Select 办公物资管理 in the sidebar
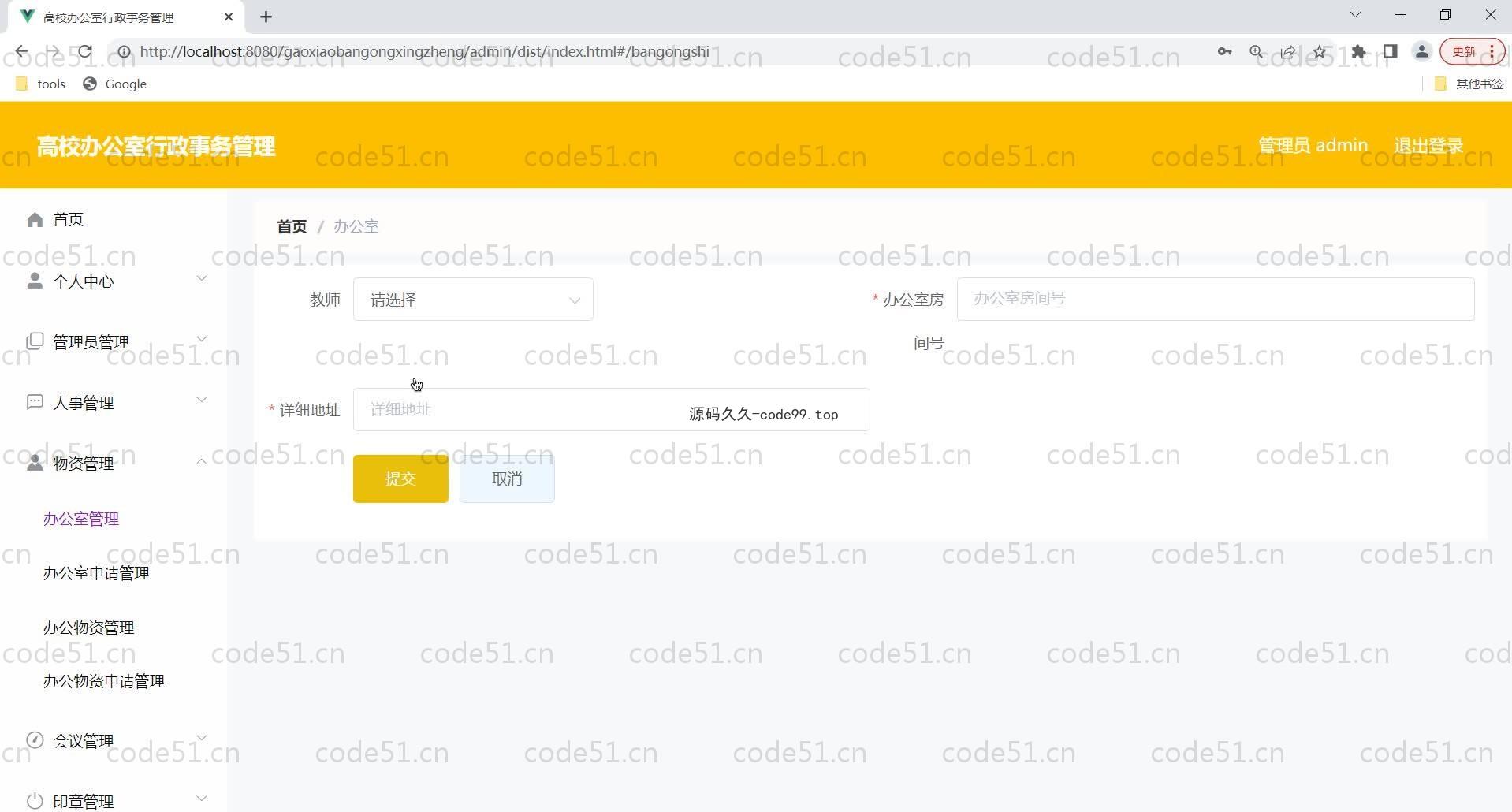1512x812 pixels. pos(89,628)
